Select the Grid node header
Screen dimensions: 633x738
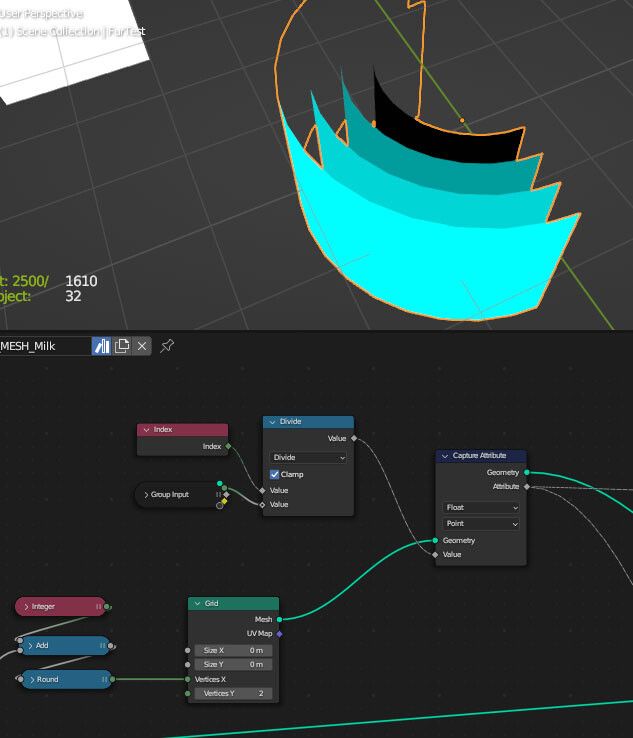point(233,603)
